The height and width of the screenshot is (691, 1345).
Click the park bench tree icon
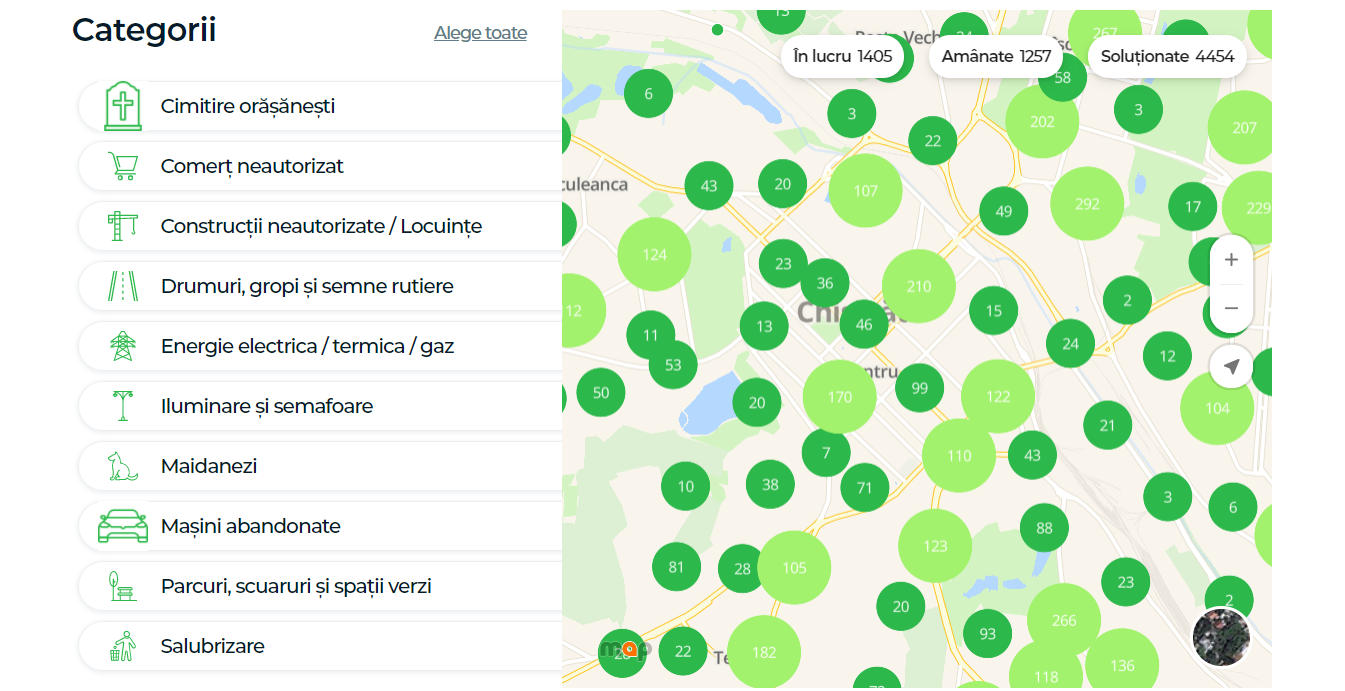tap(122, 586)
